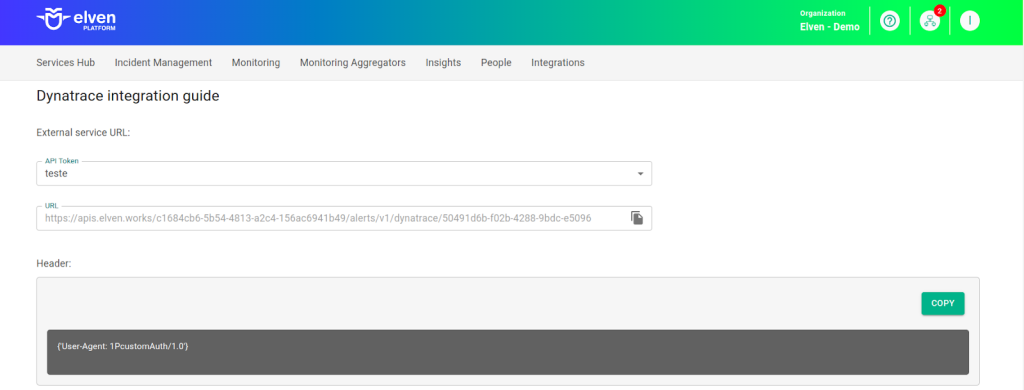The height and width of the screenshot is (390, 1024).
Task: Open the Organization Elven - Demo switcher
Action: [829, 21]
